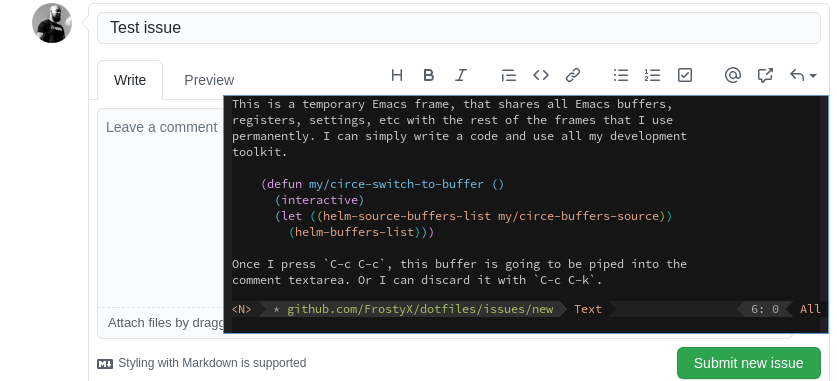Click the Submit new issue button
Viewport: 837px width, 381px height.
pyautogui.click(x=748, y=363)
